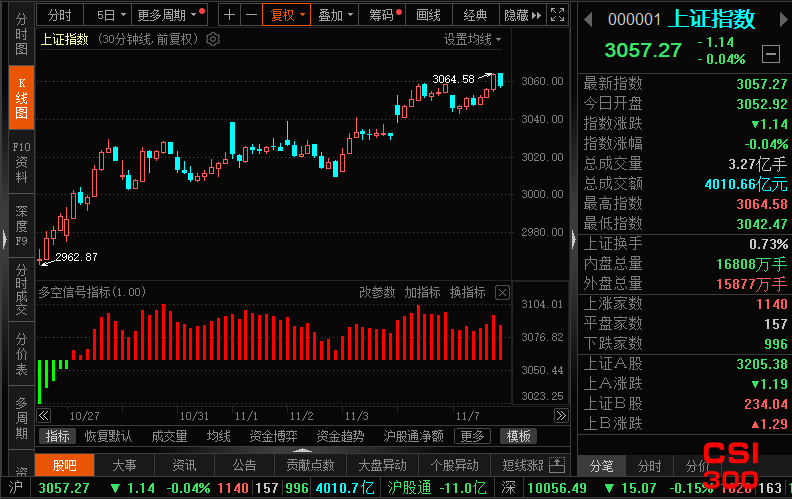This screenshot has height=499, width=792.
Task: Select 资金趋势 indicator
Action: pyautogui.click(x=340, y=436)
